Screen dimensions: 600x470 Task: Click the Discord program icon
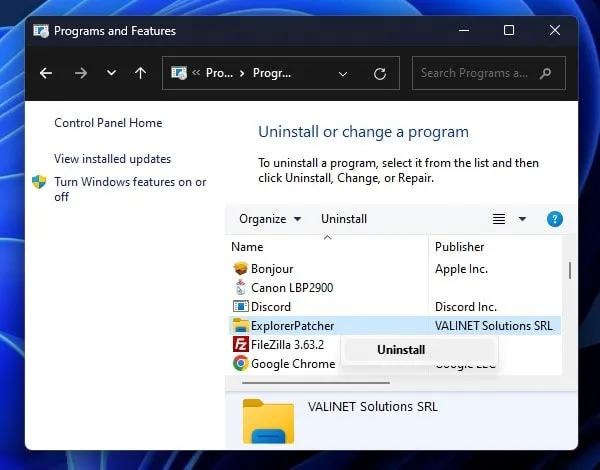pyautogui.click(x=241, y=307)
